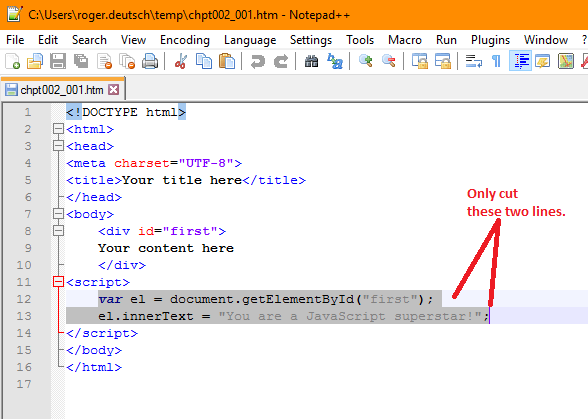Save the document with floppy icon
The width and height of the screenshot is (588, 419).
click(58, 61)
